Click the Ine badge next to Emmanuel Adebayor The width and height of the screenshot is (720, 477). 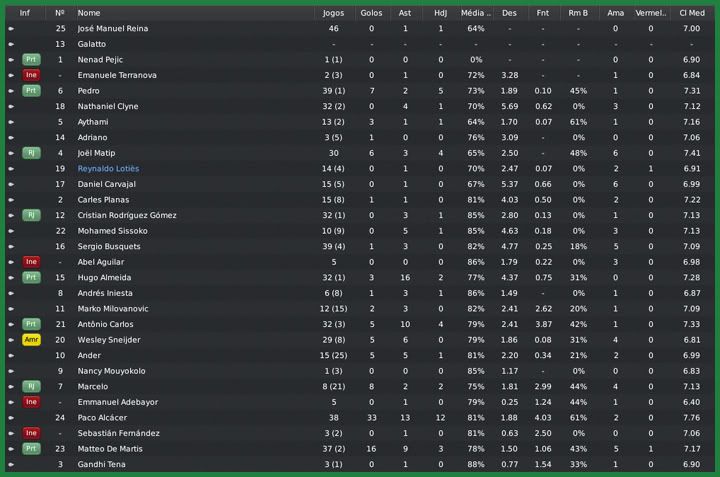point(31,402)
